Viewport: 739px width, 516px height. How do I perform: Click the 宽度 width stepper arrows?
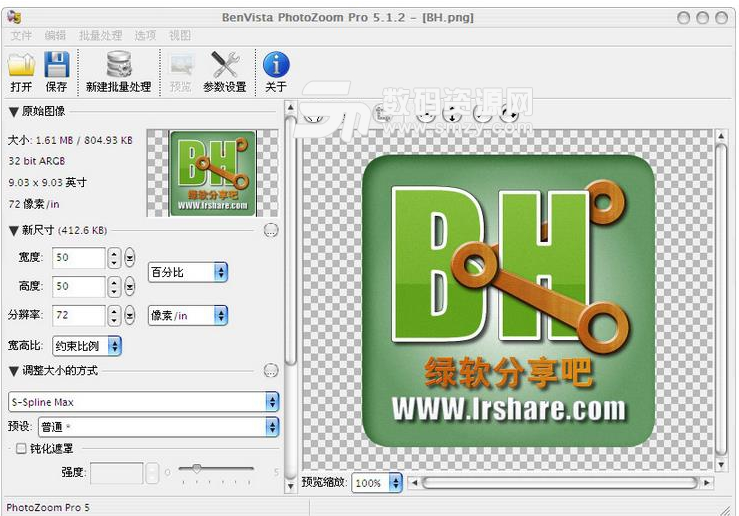114,258
